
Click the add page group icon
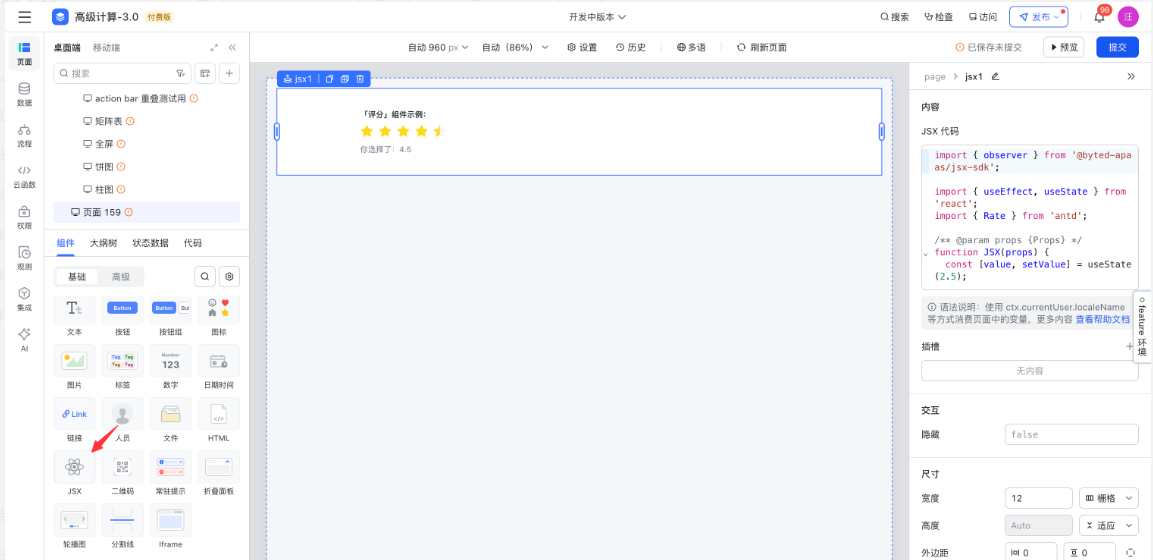(205, 73)
